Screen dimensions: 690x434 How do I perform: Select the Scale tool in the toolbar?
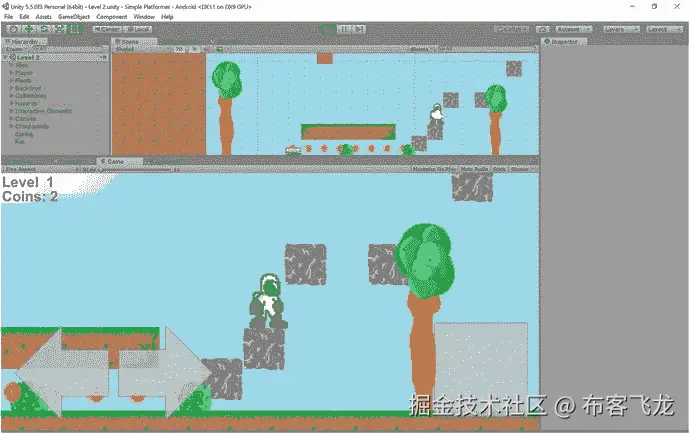click(x=59, y=29)
